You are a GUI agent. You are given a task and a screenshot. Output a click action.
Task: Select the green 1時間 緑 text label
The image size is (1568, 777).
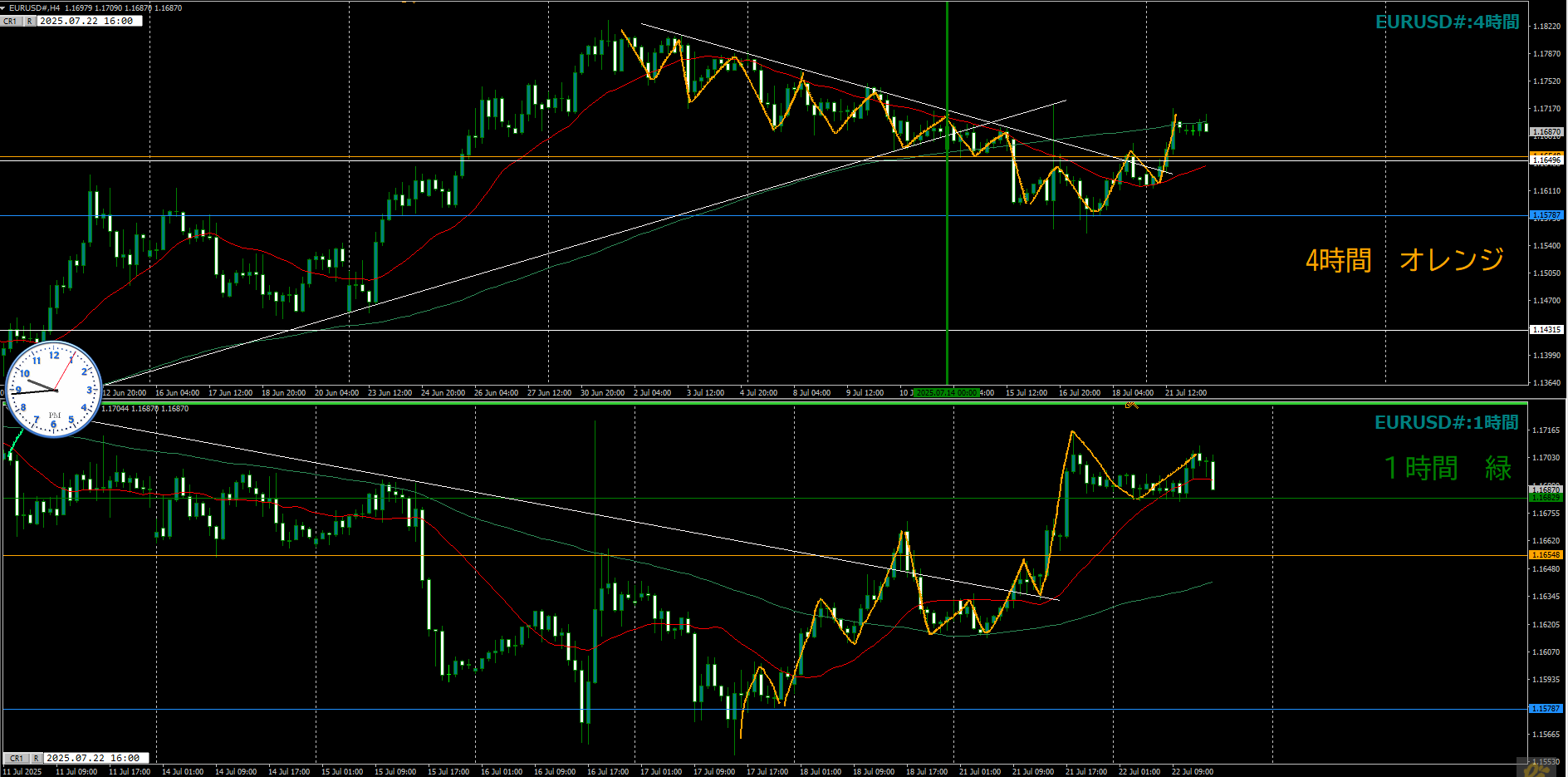[x=1447, y=468]
